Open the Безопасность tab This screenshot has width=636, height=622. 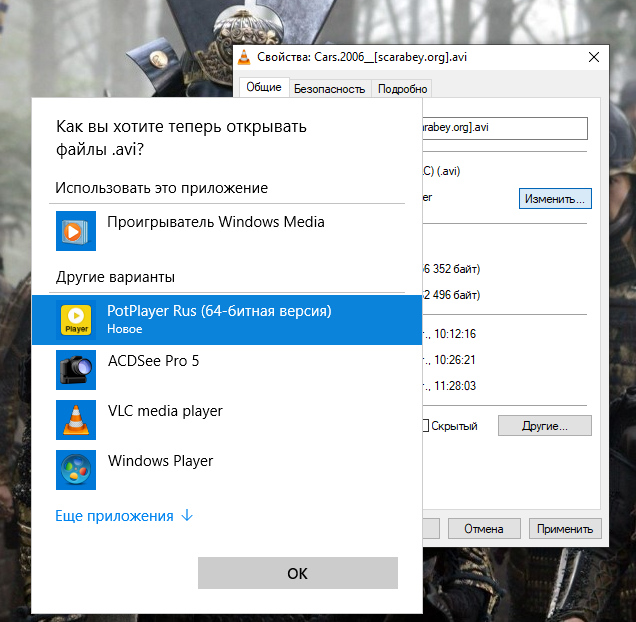coord(329,88)
